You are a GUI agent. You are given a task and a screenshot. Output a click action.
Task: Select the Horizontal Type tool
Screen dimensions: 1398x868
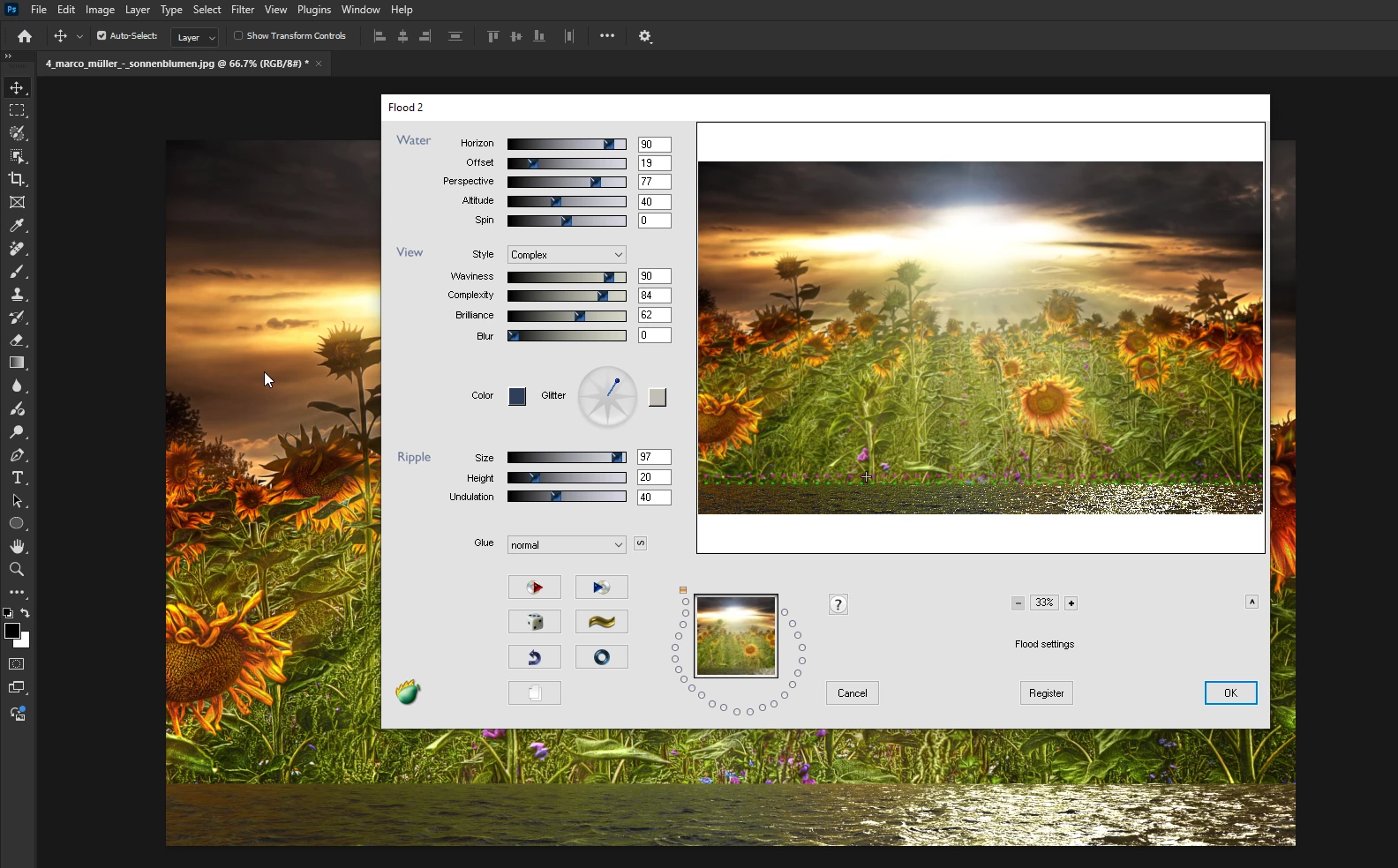point(17,478)
